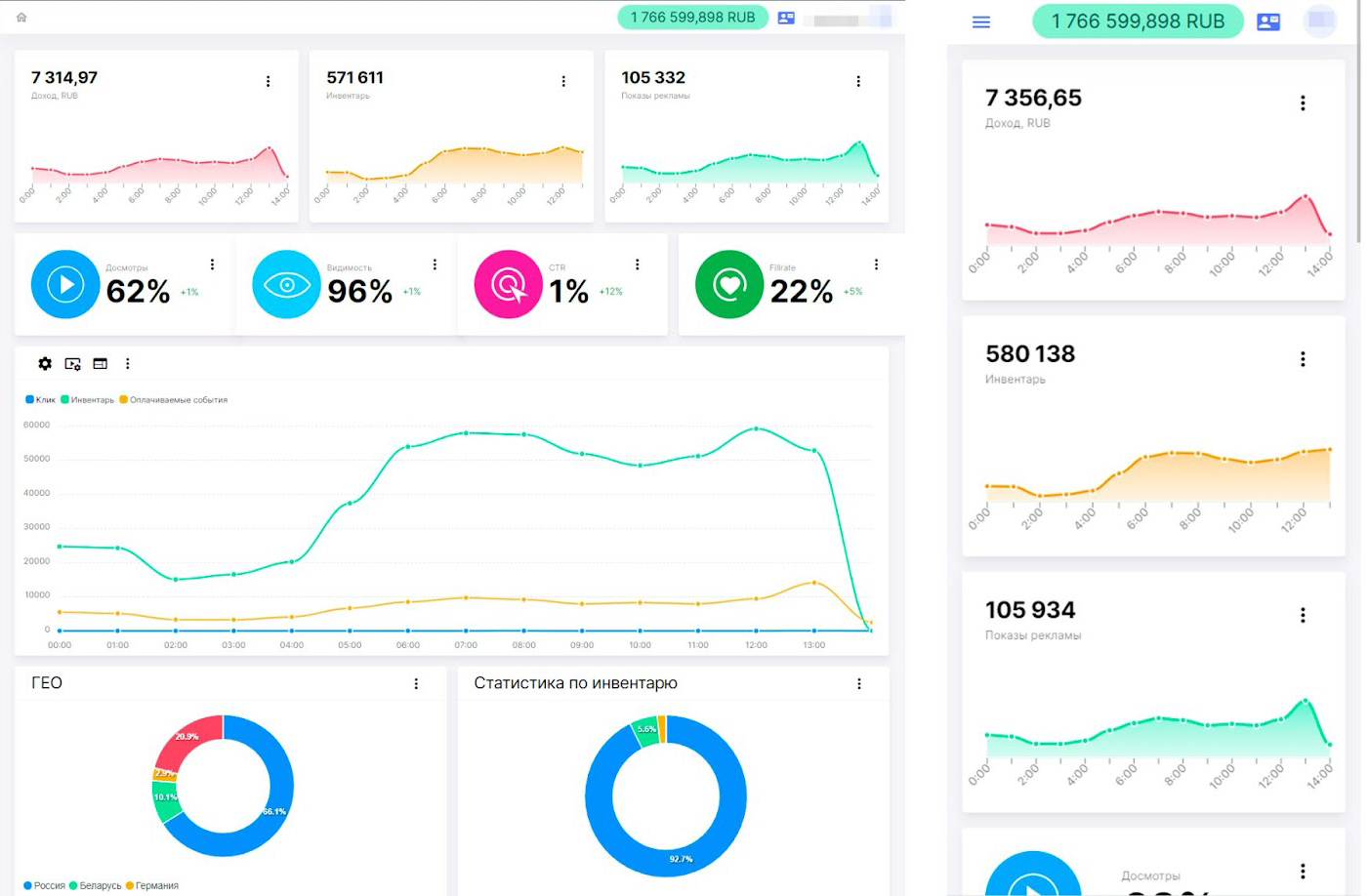Open the user avatar in the mobile view

1320,20
